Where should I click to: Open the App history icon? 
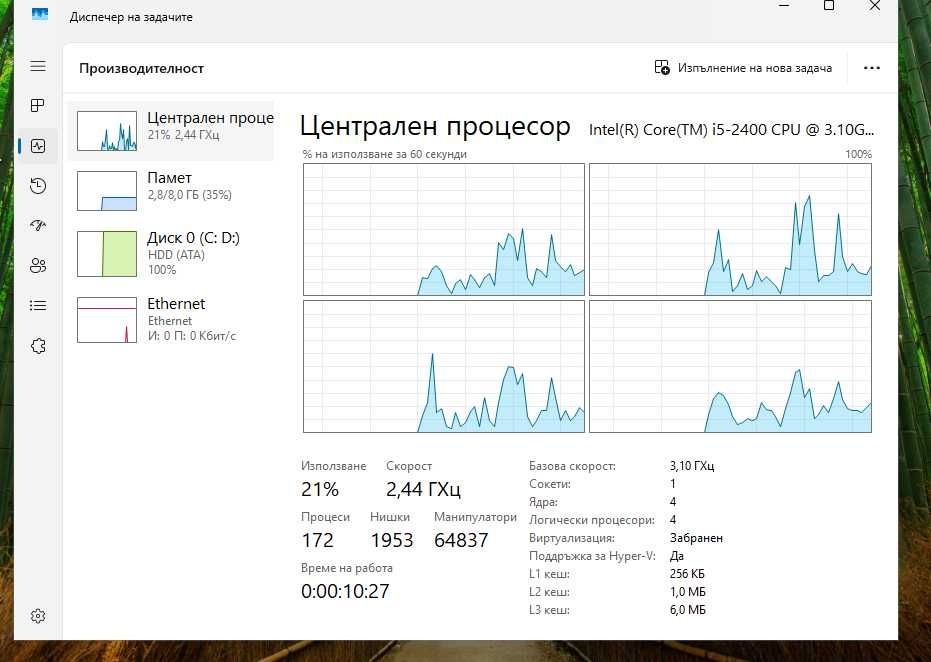coord(38,186)
